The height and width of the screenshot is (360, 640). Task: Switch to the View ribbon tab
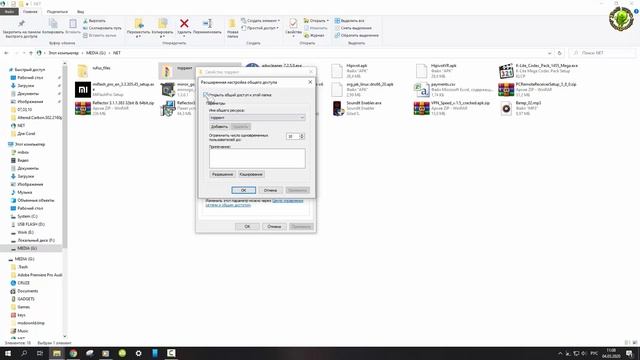(x=80, y=11)
